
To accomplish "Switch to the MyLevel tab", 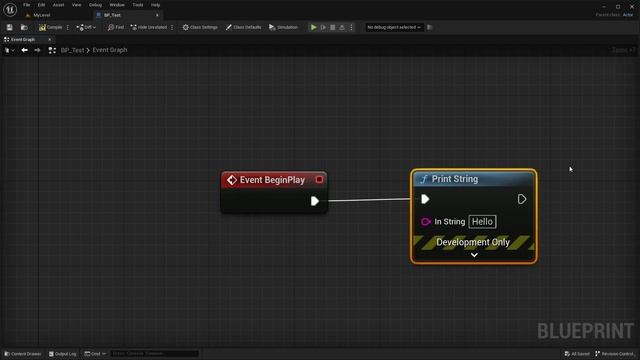I will 41,15.
